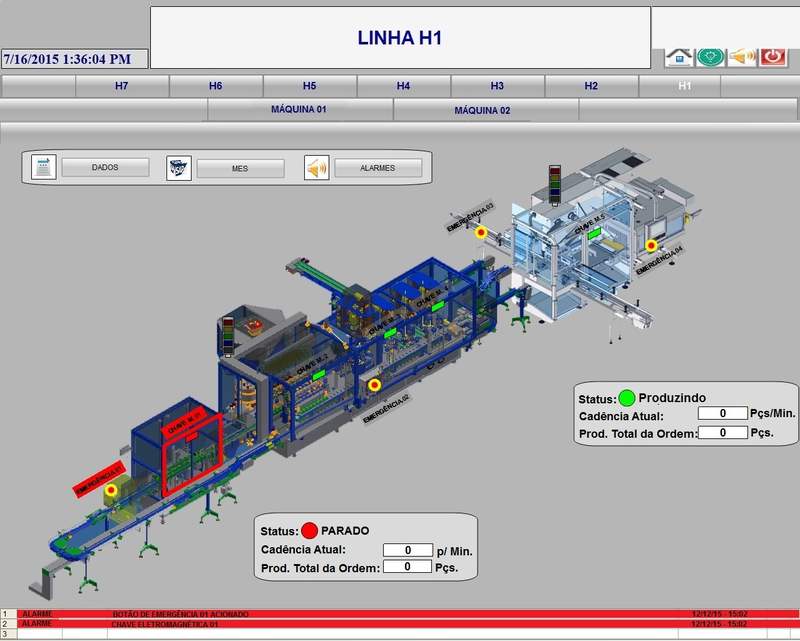Click the red PARADO status light
800x641 pixels.
[310, 531]
